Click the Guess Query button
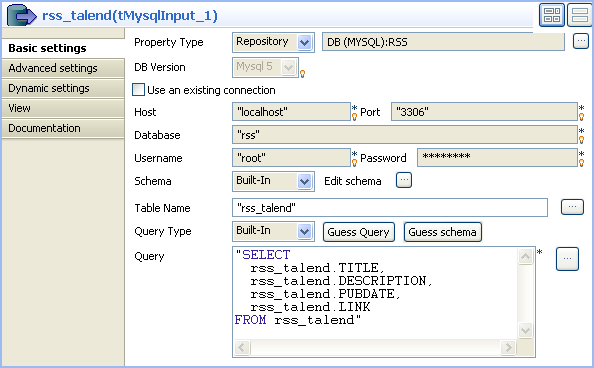The height and width of the screenshot is (368, 594). pos(358,232)
